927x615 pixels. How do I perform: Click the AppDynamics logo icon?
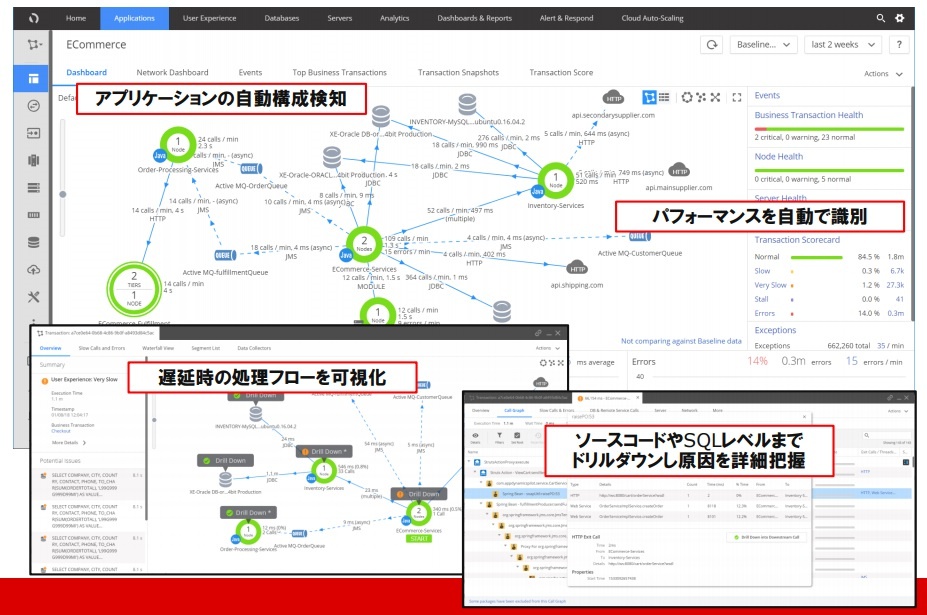(x=34, y=18)
